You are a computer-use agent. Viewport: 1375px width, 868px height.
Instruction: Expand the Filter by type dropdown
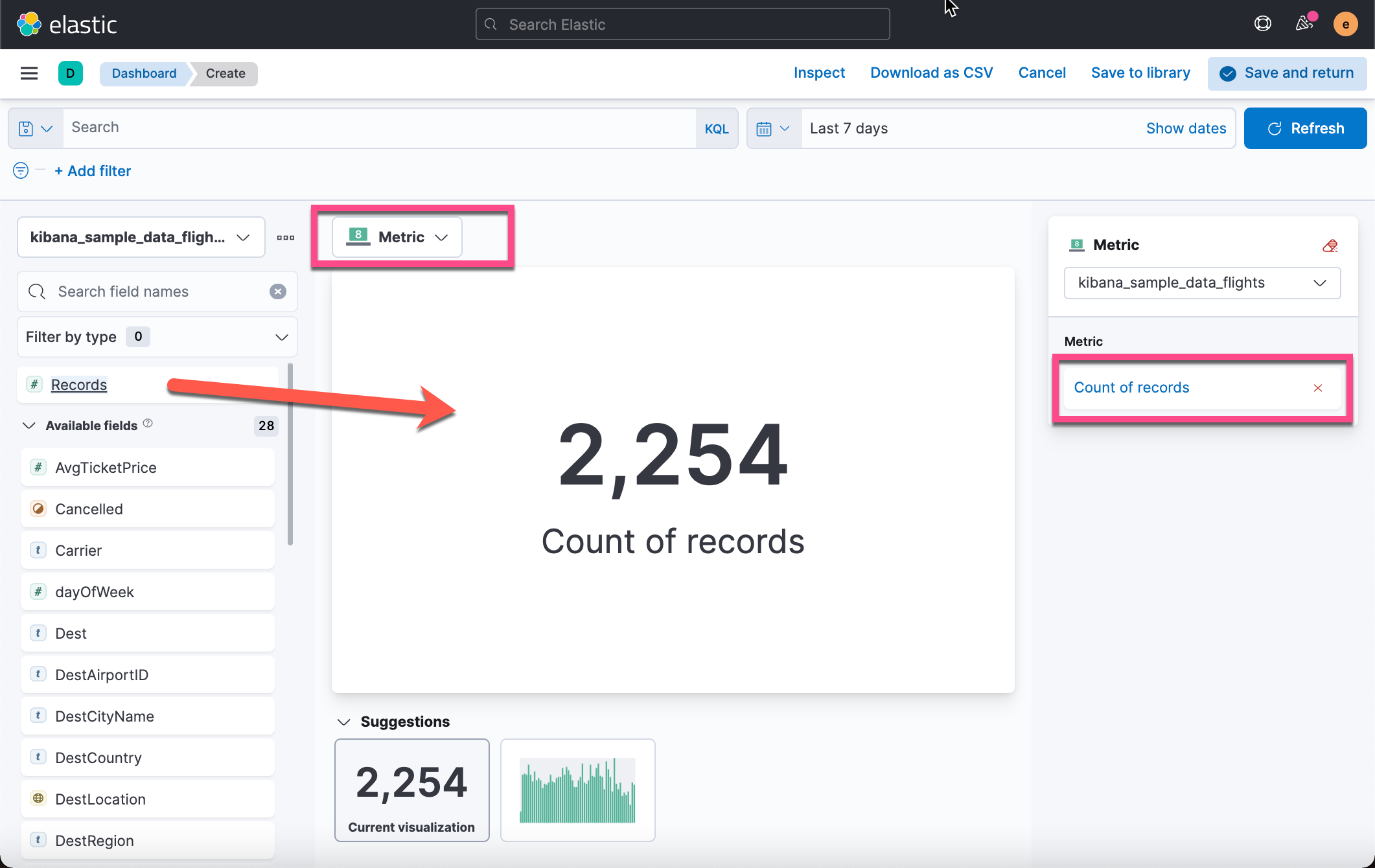pyautogui.click(x=157, y=337)
